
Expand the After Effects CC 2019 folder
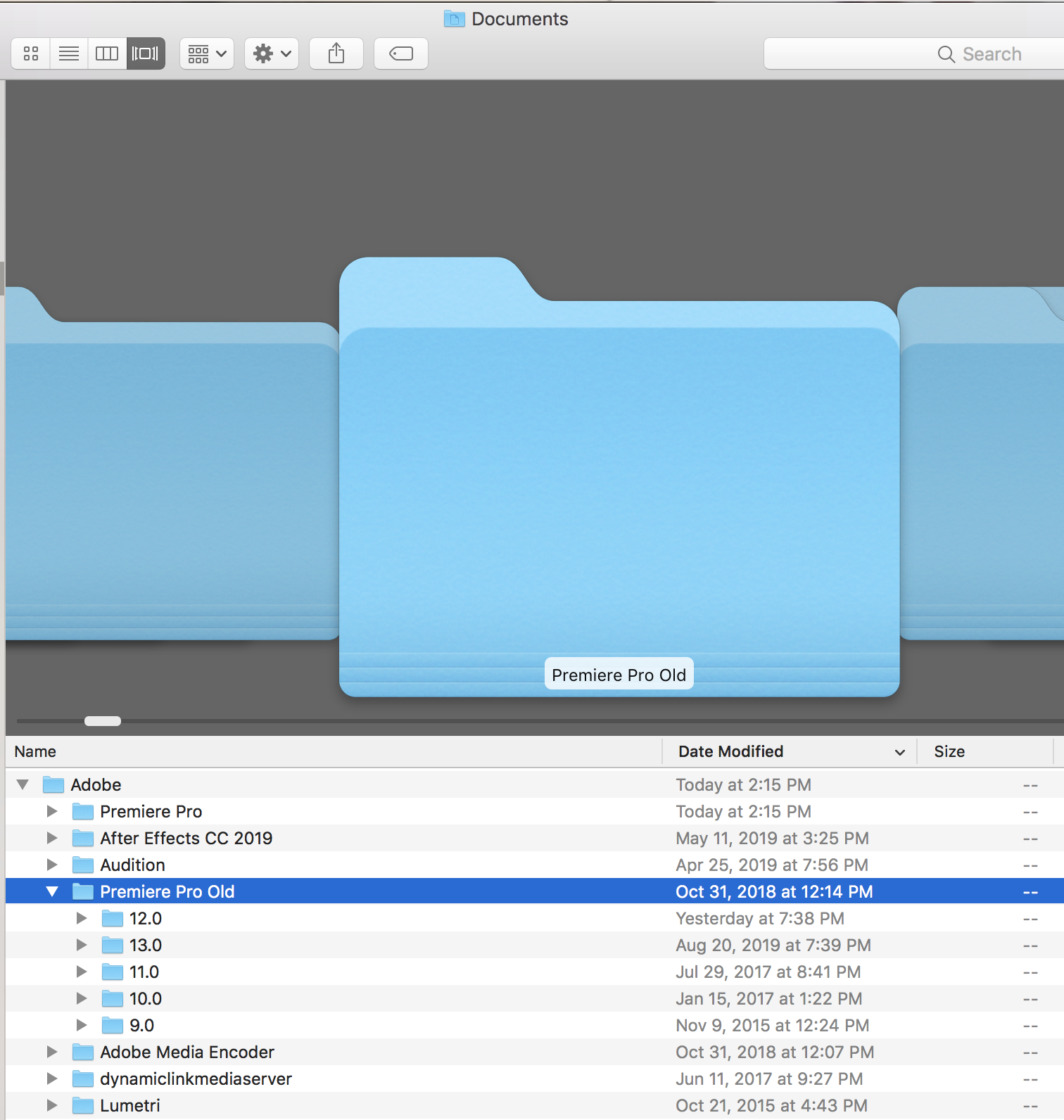(52, 838)
